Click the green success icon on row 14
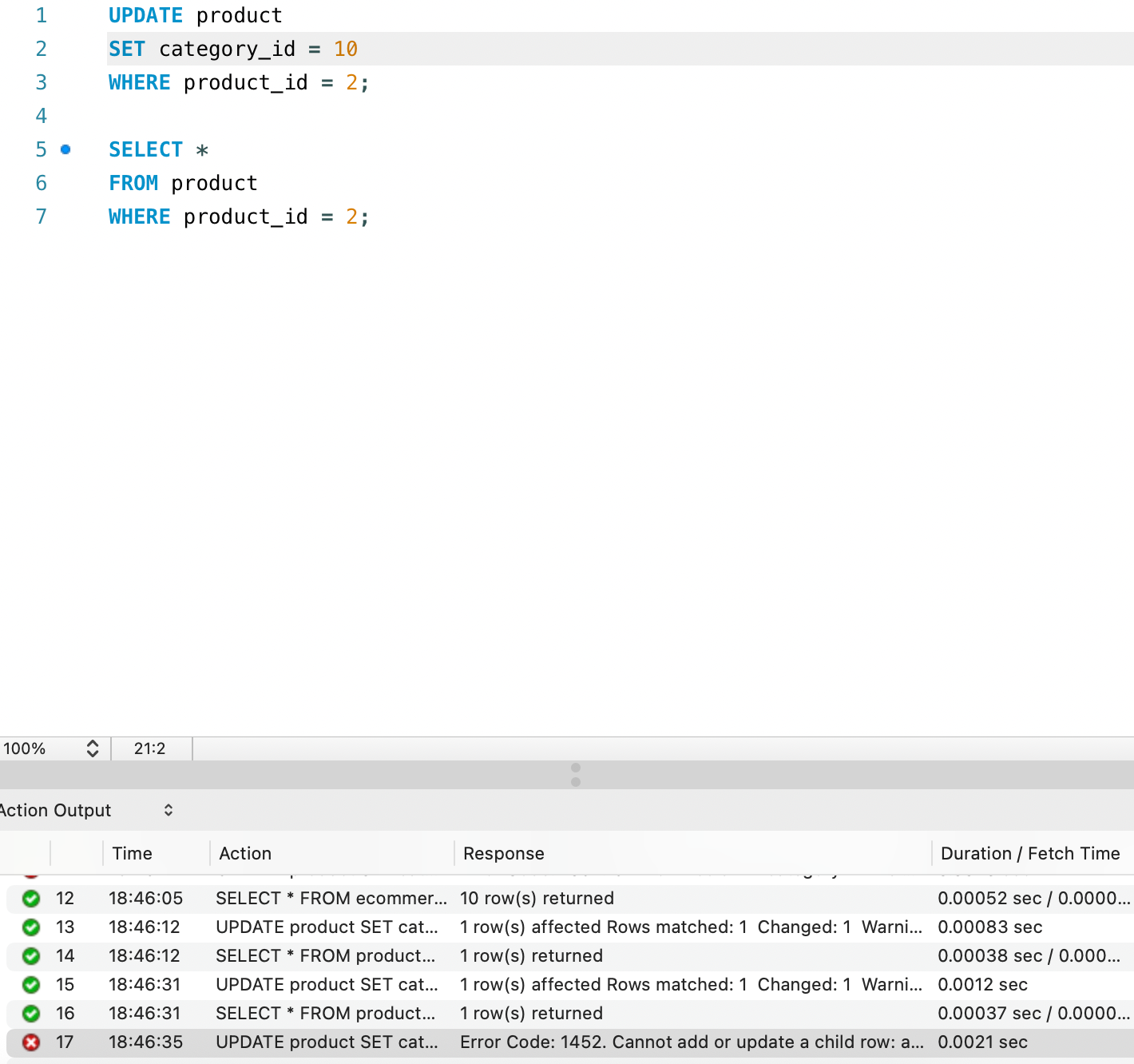The height and width of the screenshot is (1064, 1134). pyautogui.click(x=31, y=956)
